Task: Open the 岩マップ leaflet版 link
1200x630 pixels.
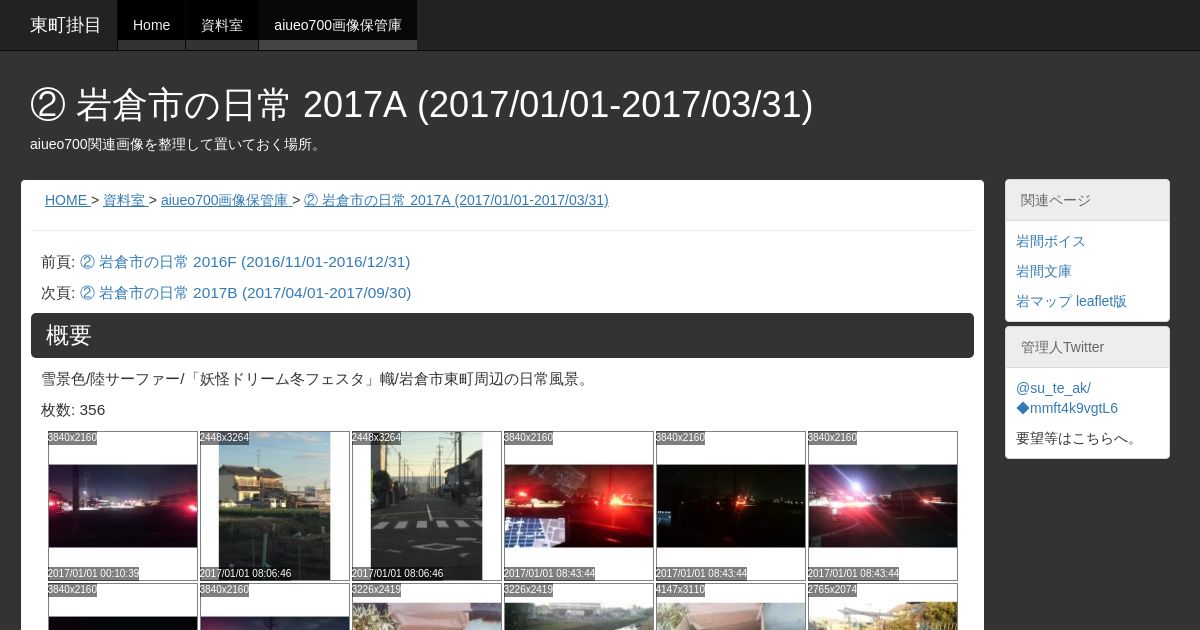Action: tap(1071, 301)
